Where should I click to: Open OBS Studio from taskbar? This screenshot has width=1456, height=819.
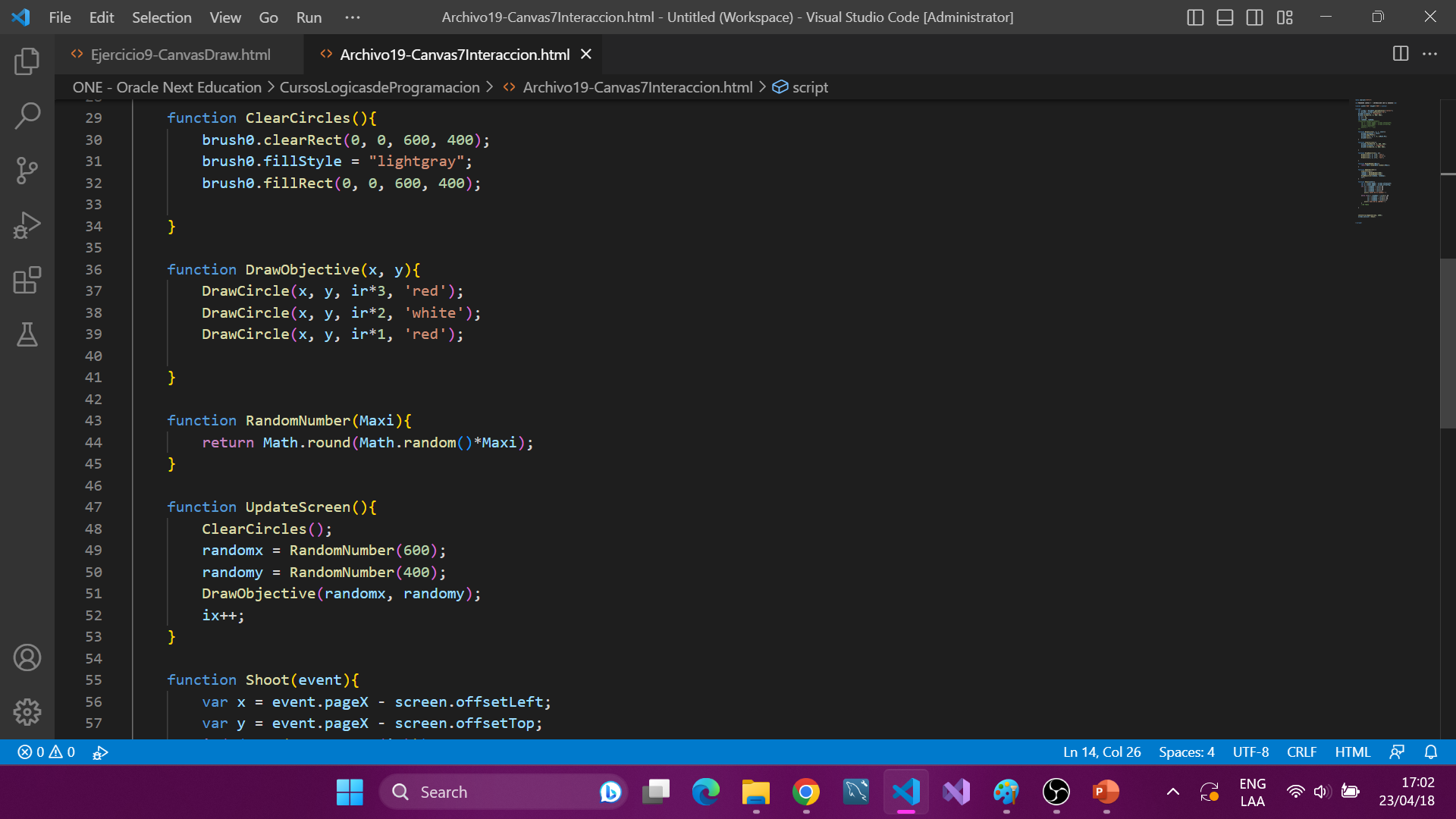tap(1056, 792)
